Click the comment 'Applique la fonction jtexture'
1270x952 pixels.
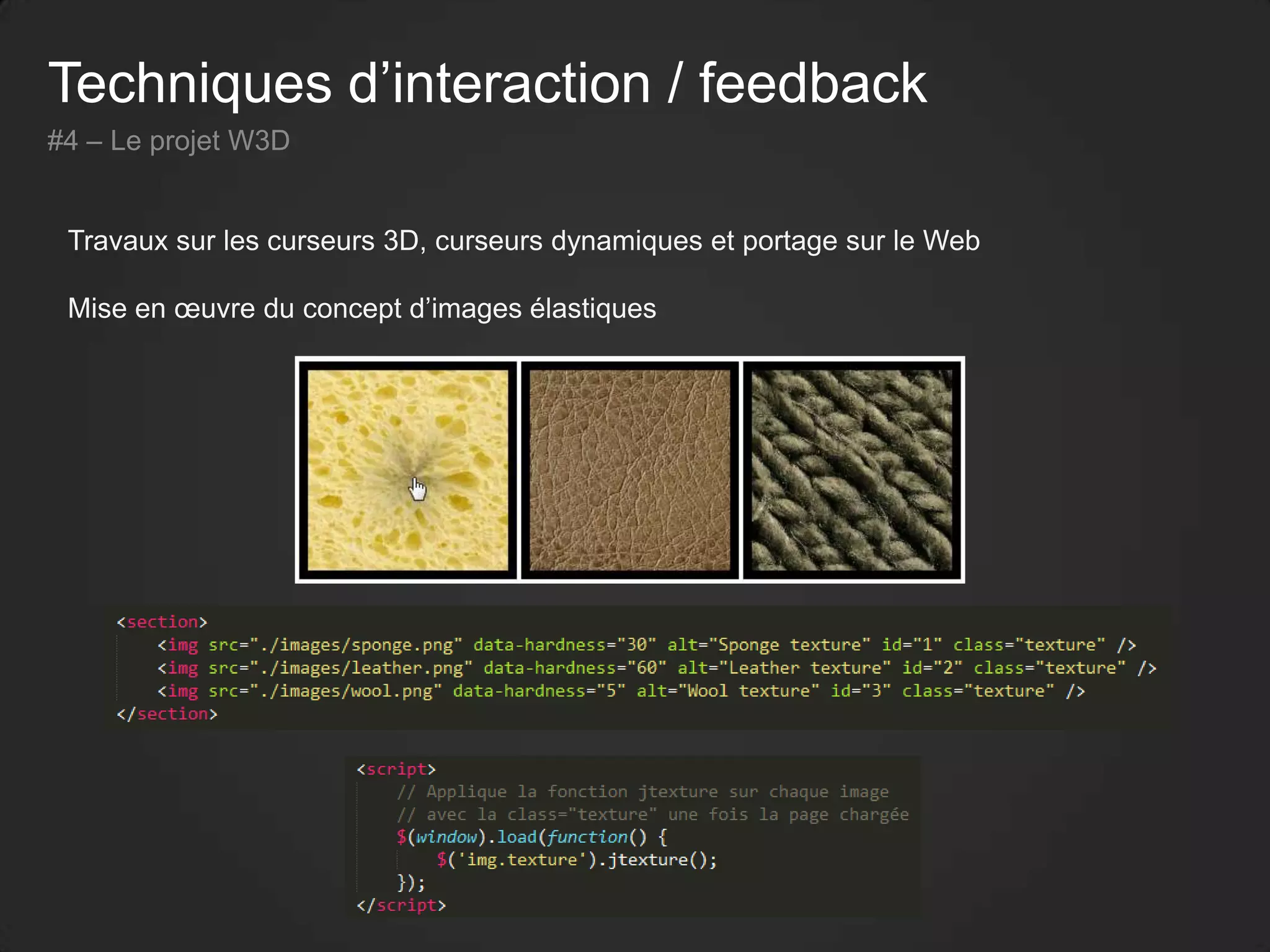(x=643, y=792)
